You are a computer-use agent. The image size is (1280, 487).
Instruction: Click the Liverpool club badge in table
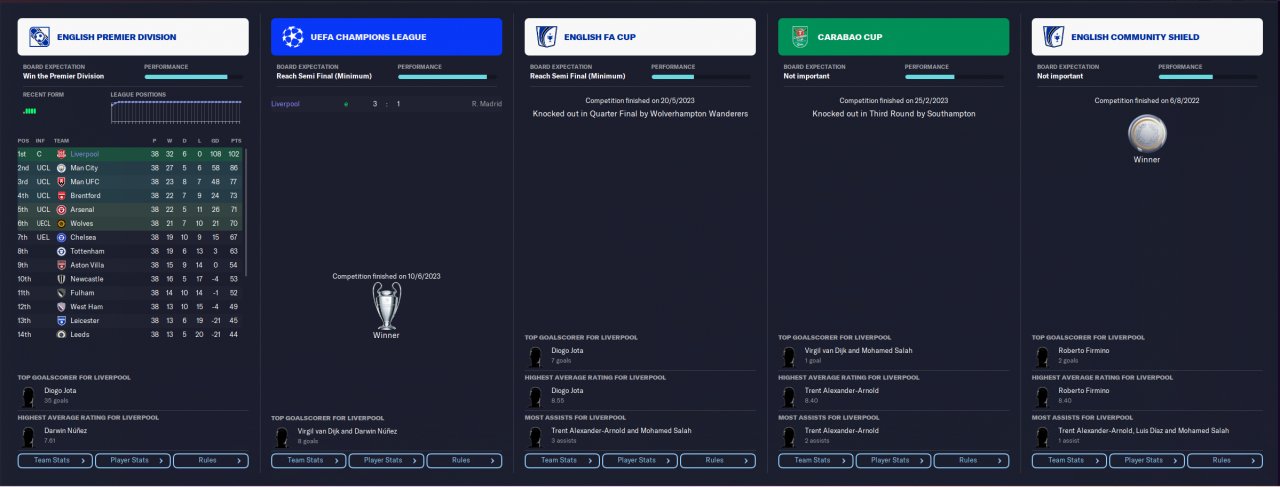point(61,154)
